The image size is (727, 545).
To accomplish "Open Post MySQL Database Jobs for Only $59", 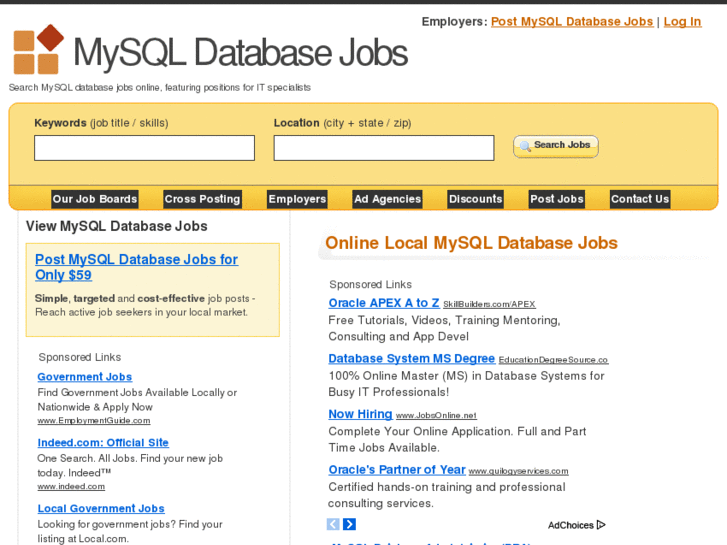I will (x=136, y=267).
